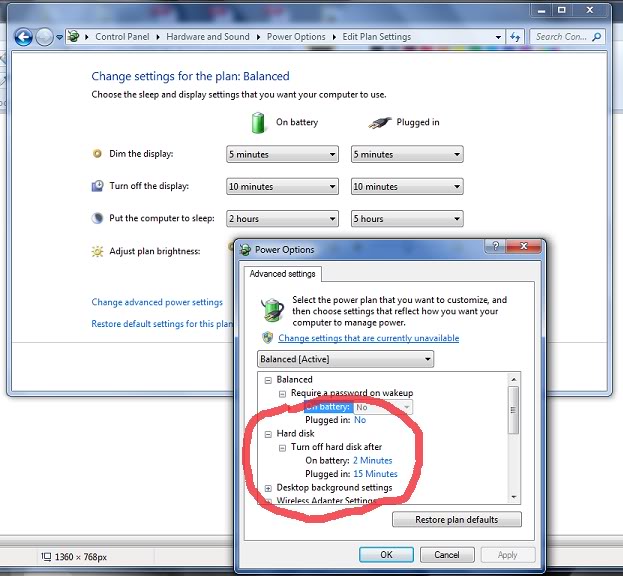Click On battery 2 Minutes value

[372, 460]
